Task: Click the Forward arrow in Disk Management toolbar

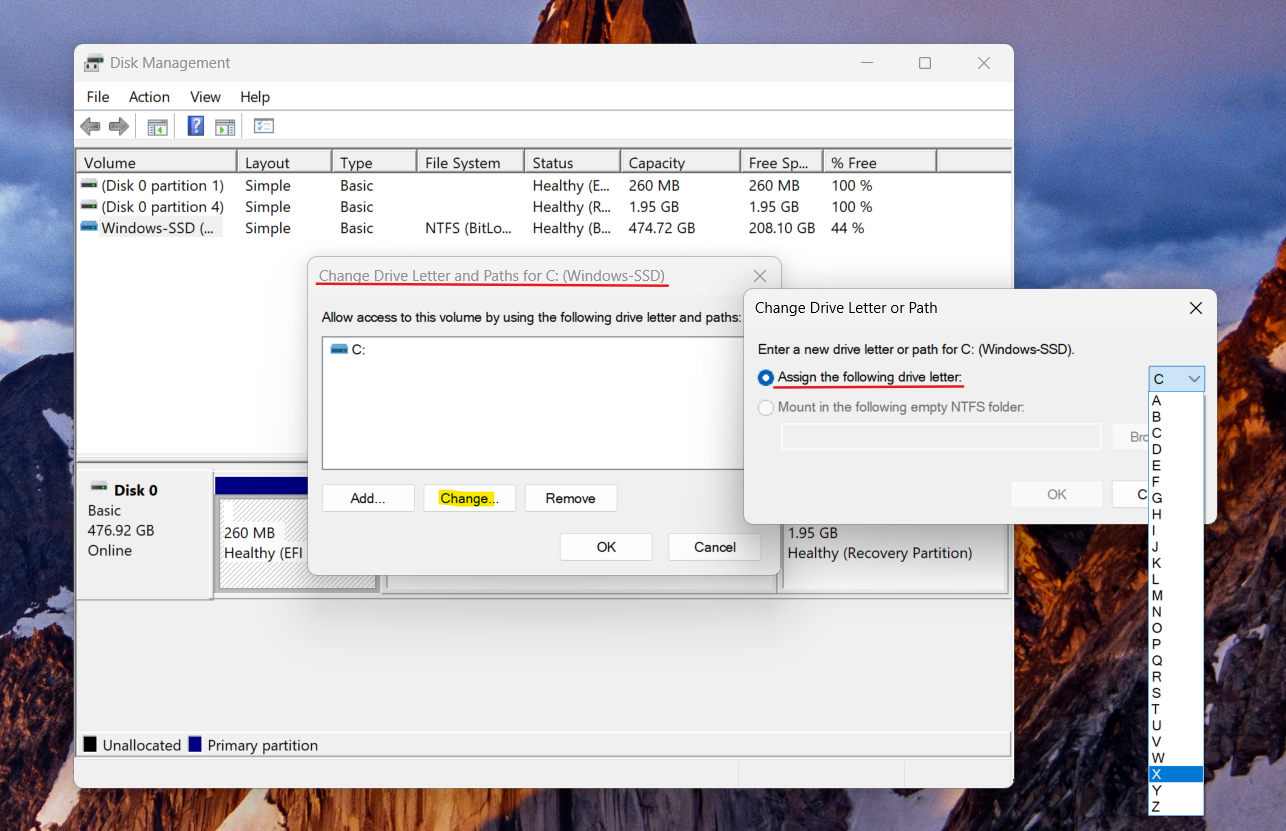Action: 119,126
